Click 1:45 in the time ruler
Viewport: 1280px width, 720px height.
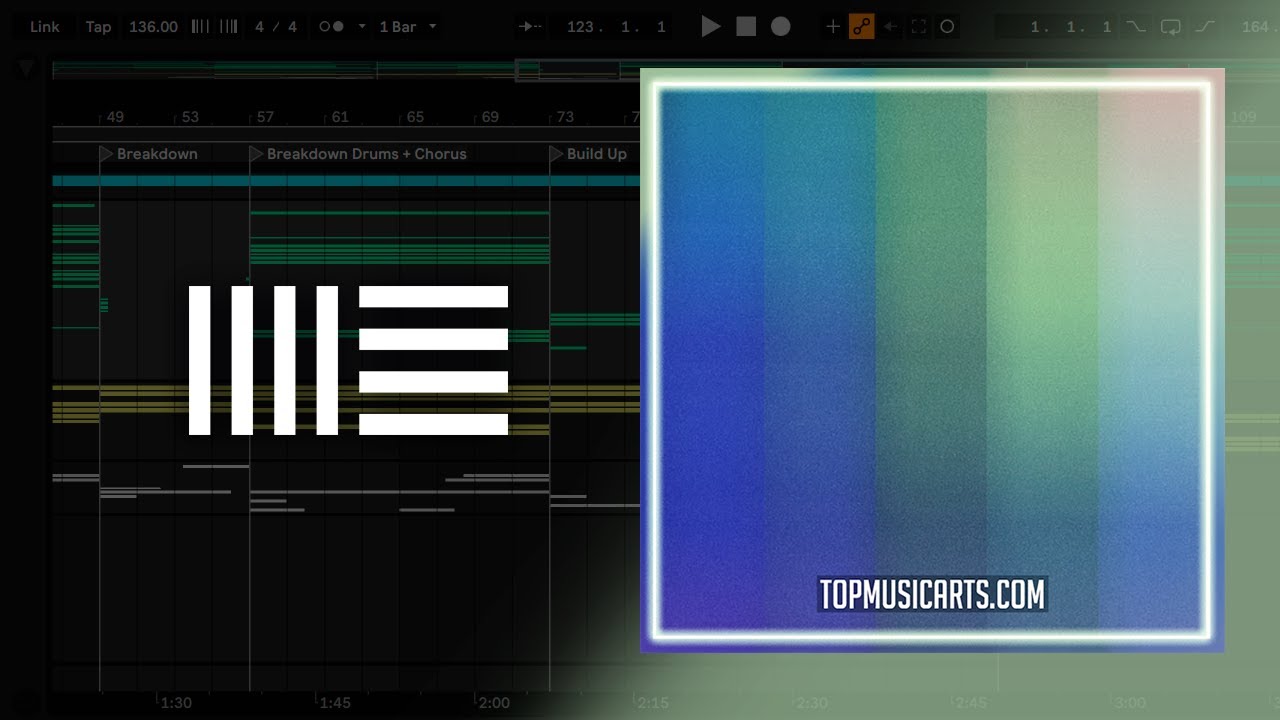[335, 703]
